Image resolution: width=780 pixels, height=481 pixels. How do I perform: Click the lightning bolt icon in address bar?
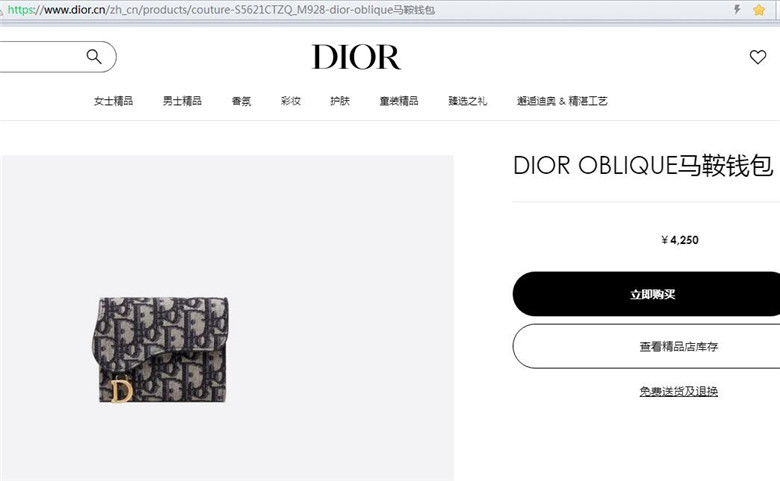click(x=737, y=9)
